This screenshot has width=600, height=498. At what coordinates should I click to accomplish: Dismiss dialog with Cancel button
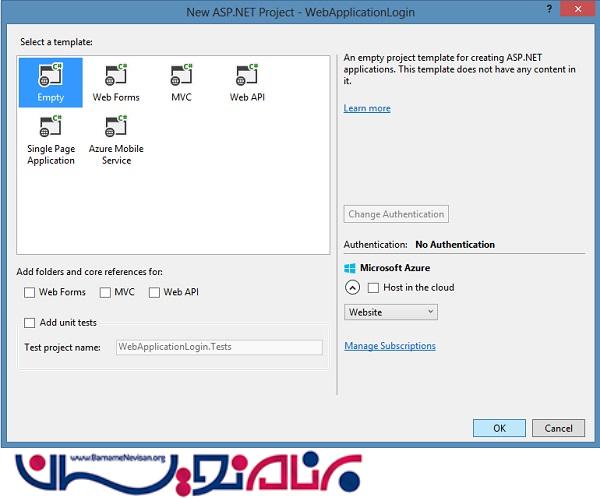pyautogui.click(x=558, y=428)
